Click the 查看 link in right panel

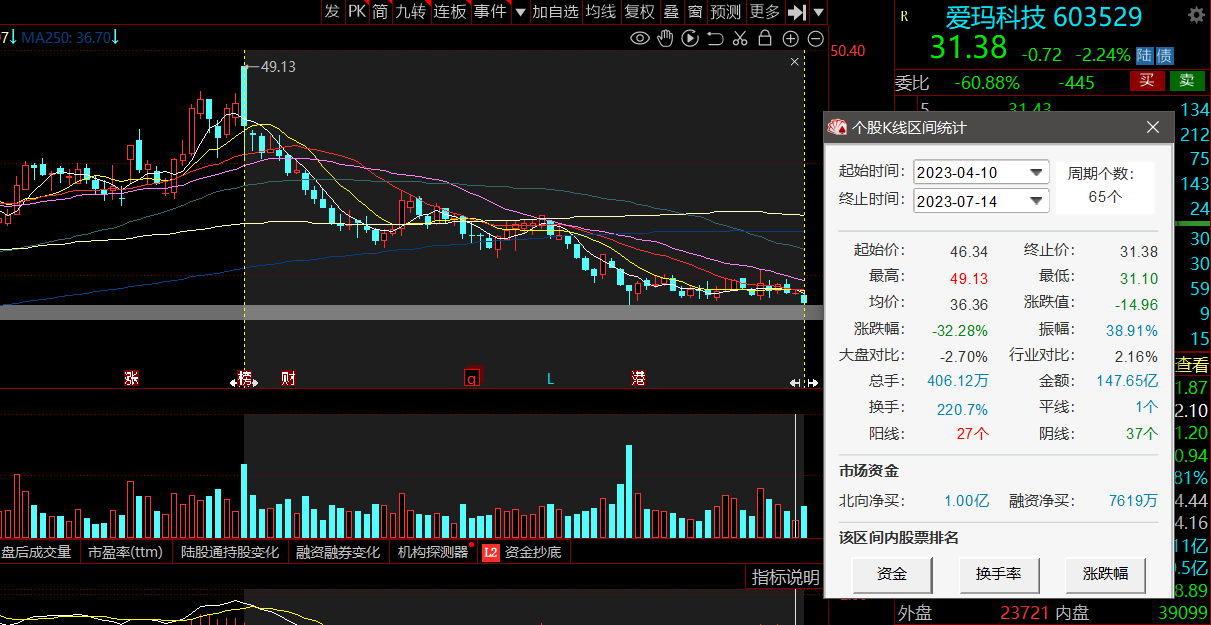[x=1192, y=365]
